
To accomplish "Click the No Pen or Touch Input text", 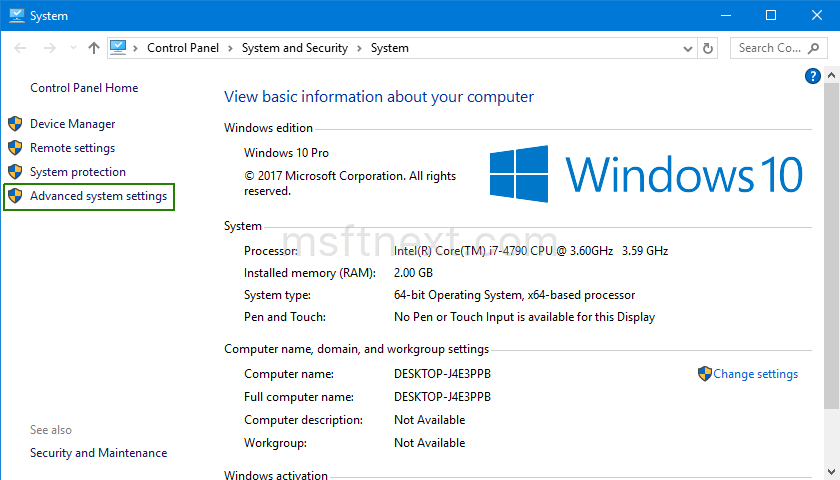I will [x=524, y=317].
